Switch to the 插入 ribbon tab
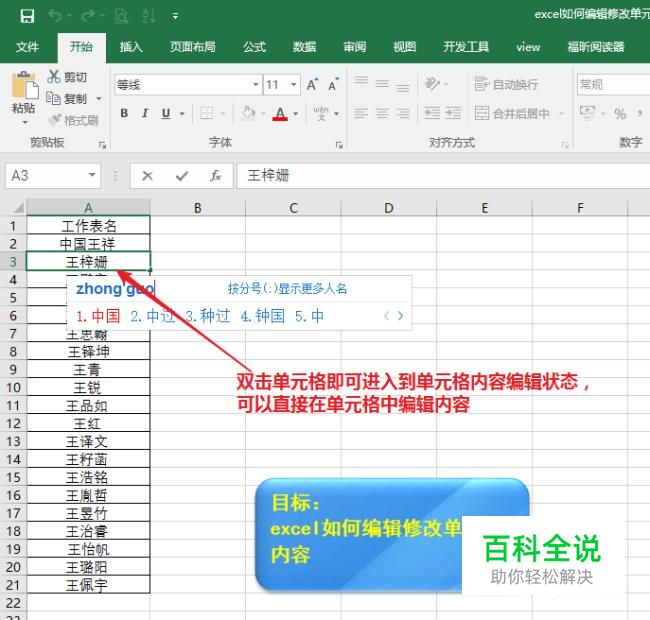Screen dimensions: 650x620 131,47
